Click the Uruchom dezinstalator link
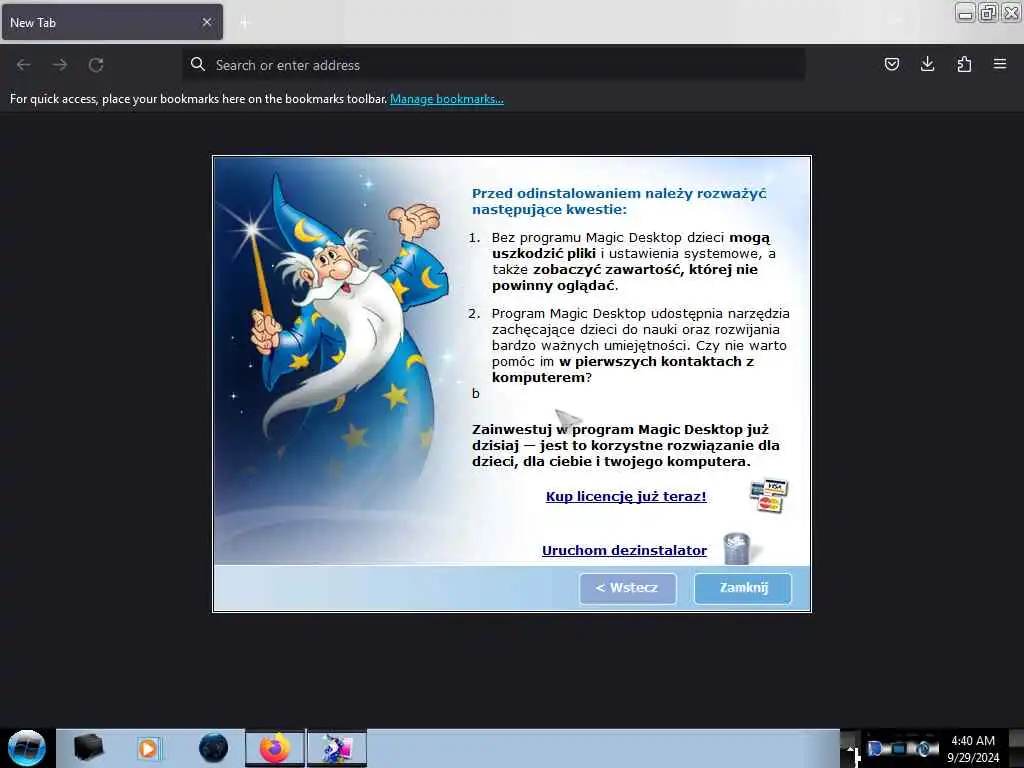 point(624,551)
